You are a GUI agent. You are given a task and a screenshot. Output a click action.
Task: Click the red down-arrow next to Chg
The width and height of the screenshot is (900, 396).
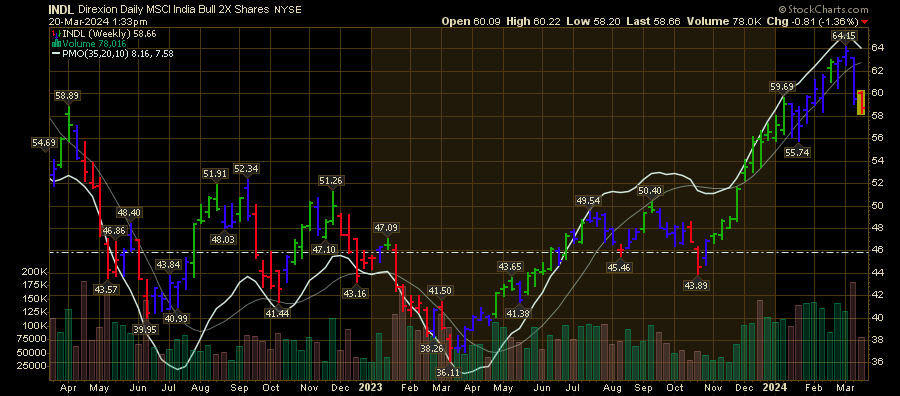[x=865, y=22]
